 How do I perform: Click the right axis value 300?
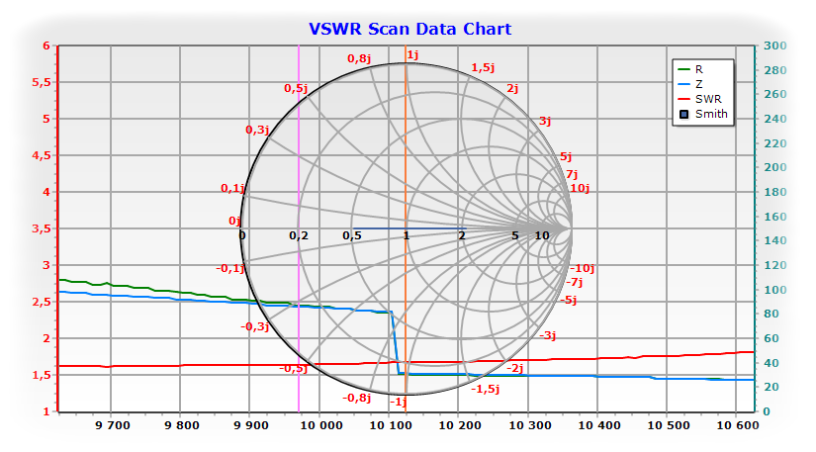click(x=775, y=46)
